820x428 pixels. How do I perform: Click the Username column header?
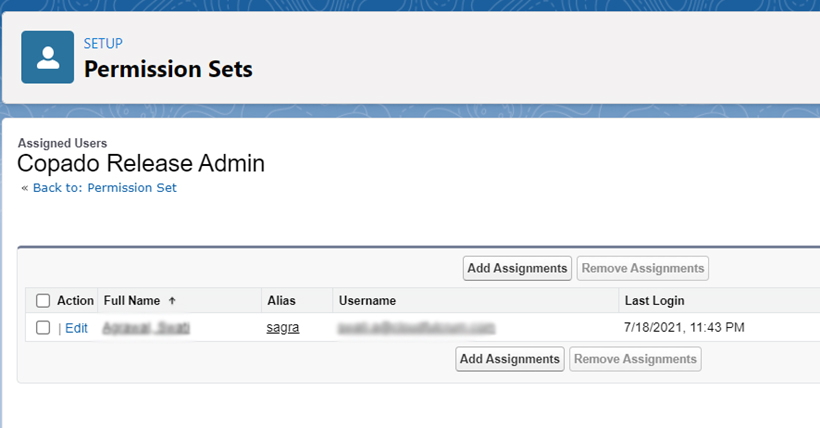367,300
